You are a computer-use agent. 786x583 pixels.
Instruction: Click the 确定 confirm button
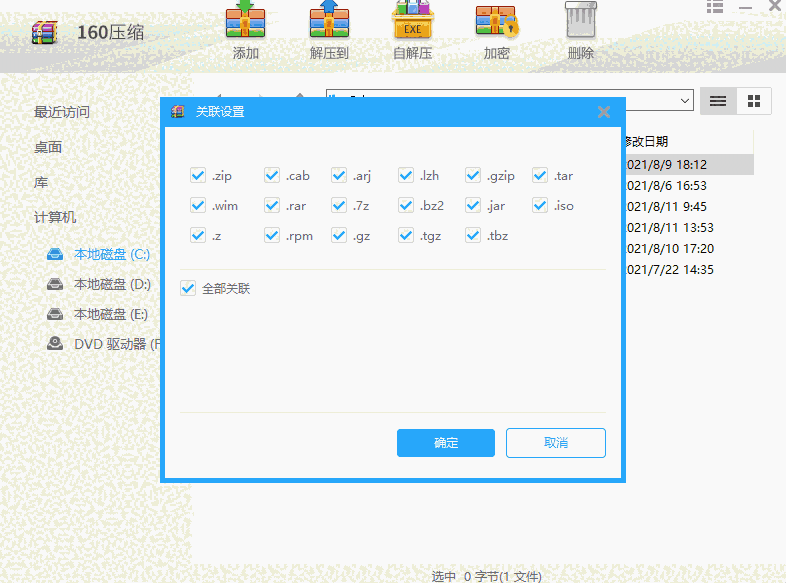446,443
